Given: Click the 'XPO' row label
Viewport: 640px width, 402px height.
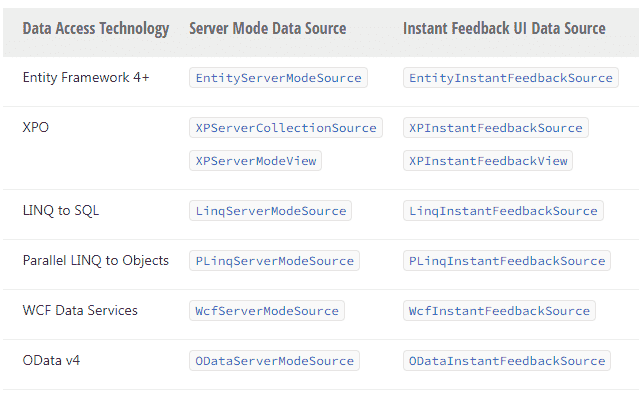Looking at the screenshot, I should tap(36, 127).
